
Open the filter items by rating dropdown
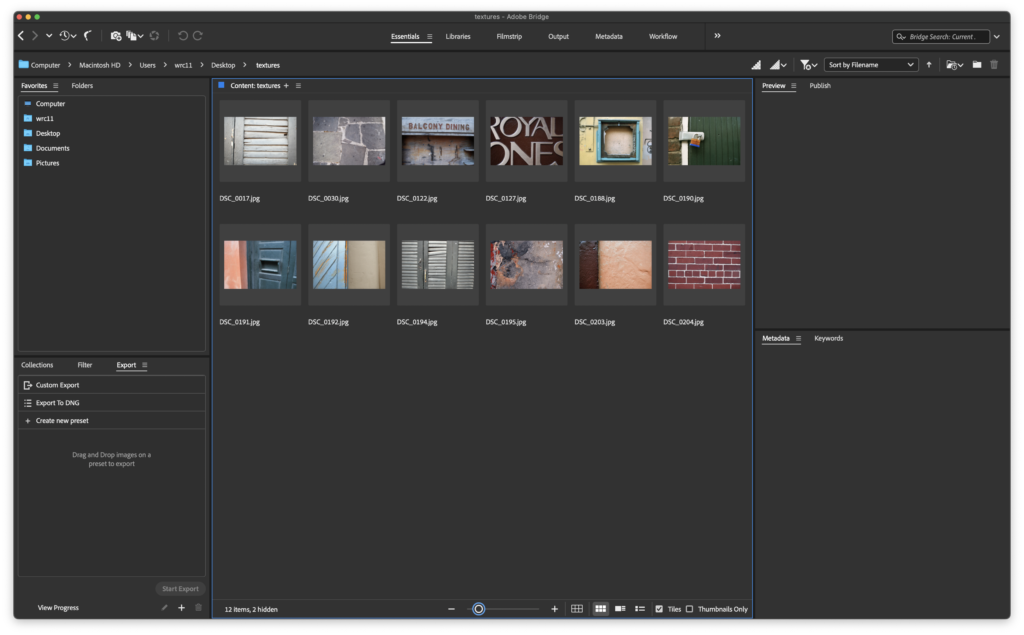(808, 65)
